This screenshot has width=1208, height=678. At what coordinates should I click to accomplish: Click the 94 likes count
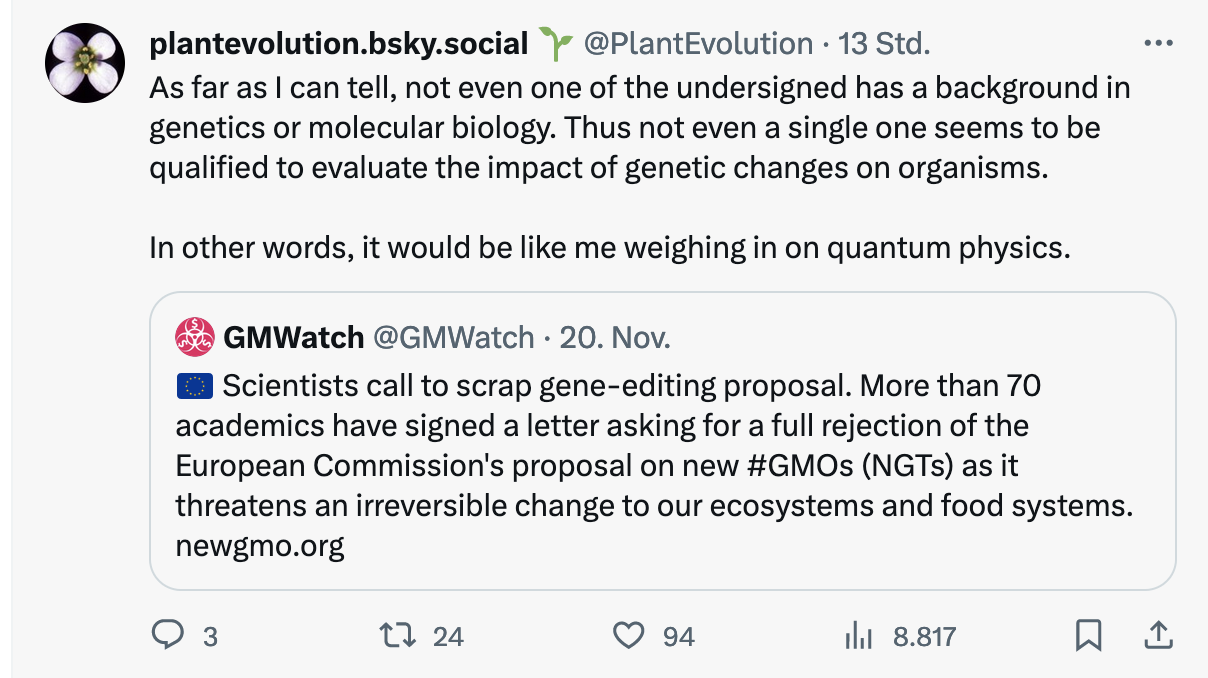click(x=679, y=636)
